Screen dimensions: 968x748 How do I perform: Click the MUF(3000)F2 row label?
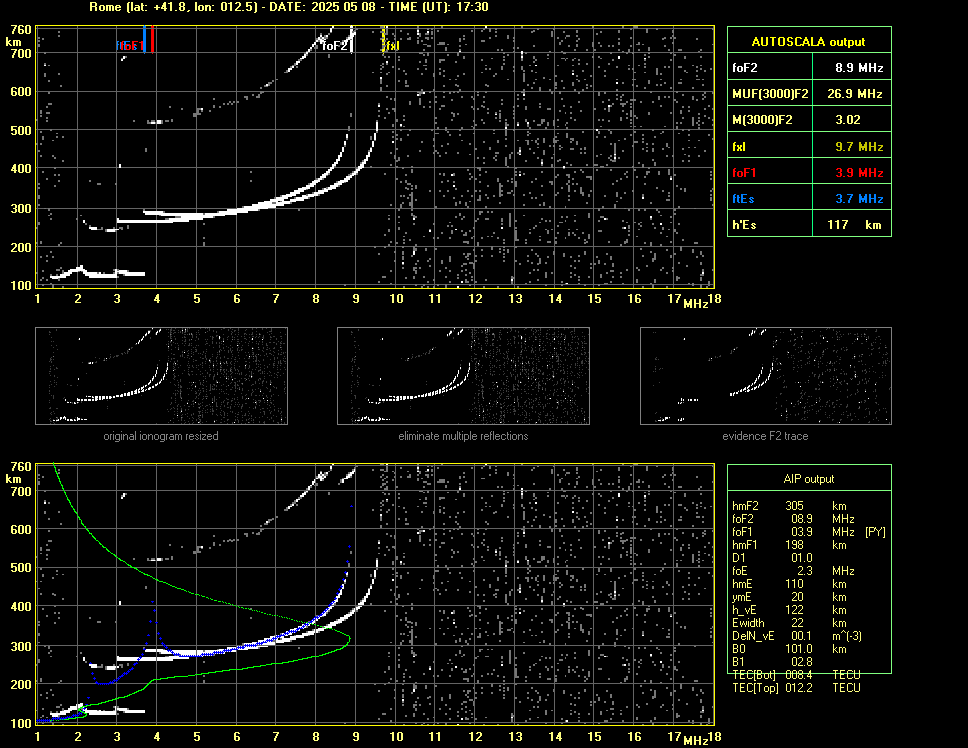pos(770,94)
